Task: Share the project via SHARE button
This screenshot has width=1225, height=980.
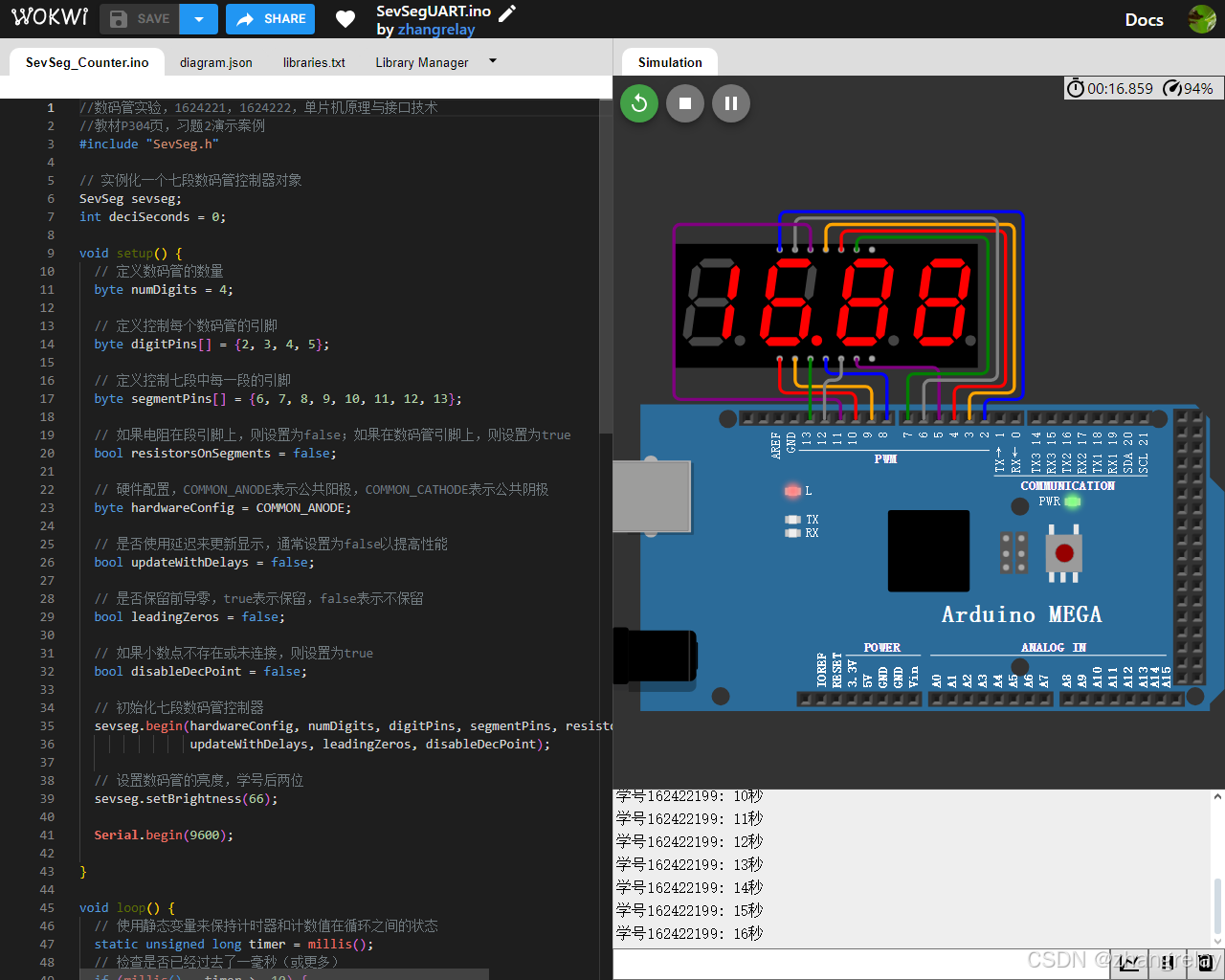Action: coord(272,19)
